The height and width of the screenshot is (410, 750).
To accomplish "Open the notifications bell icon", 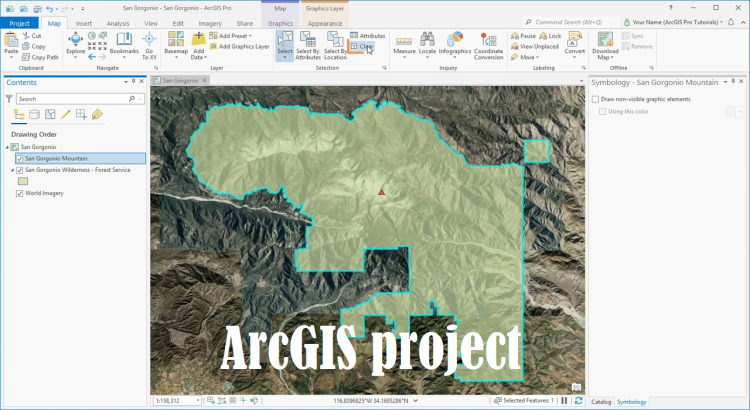I will (x=731, y=22).
